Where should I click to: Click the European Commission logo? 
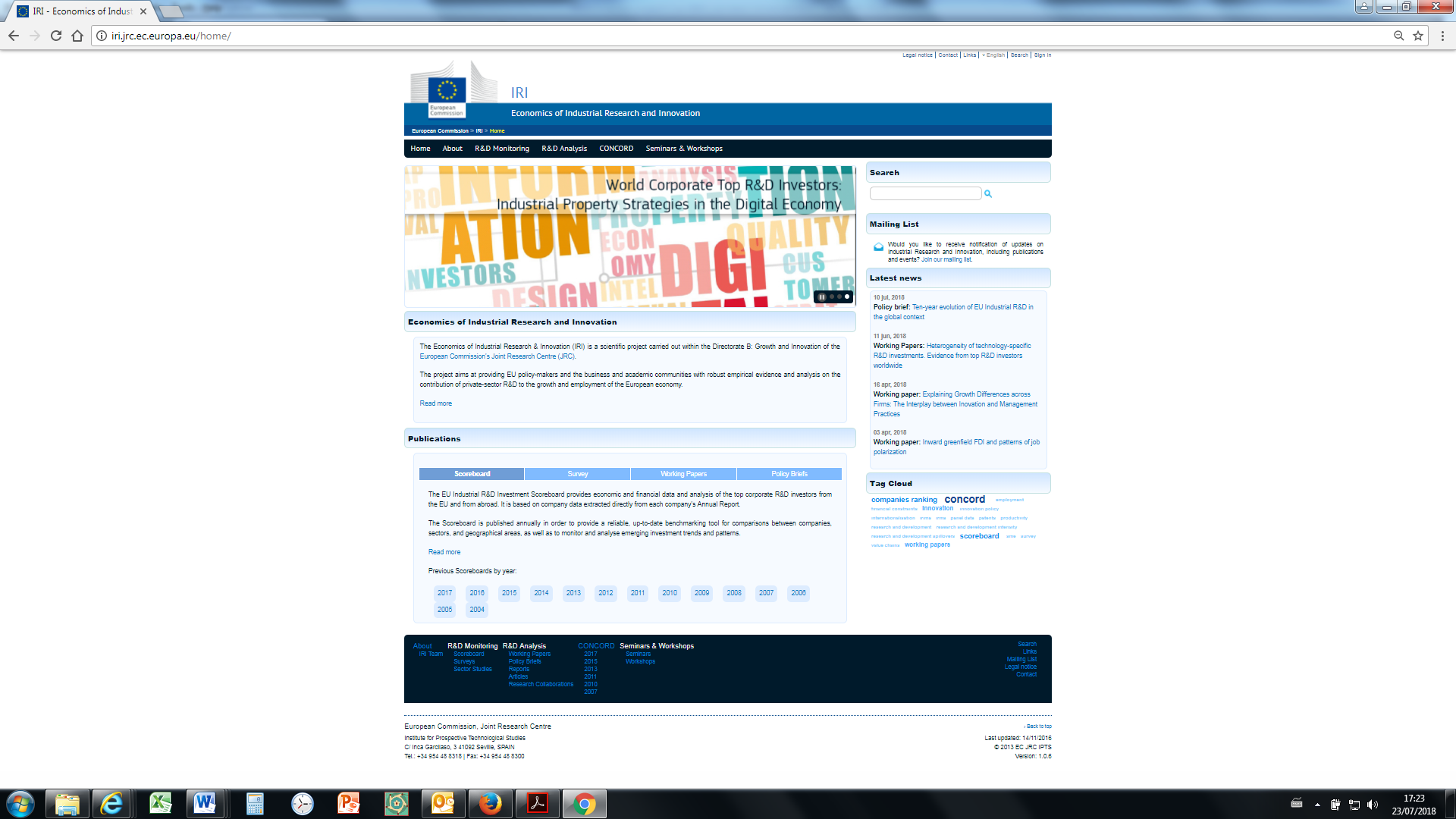[x=447, y=97]
